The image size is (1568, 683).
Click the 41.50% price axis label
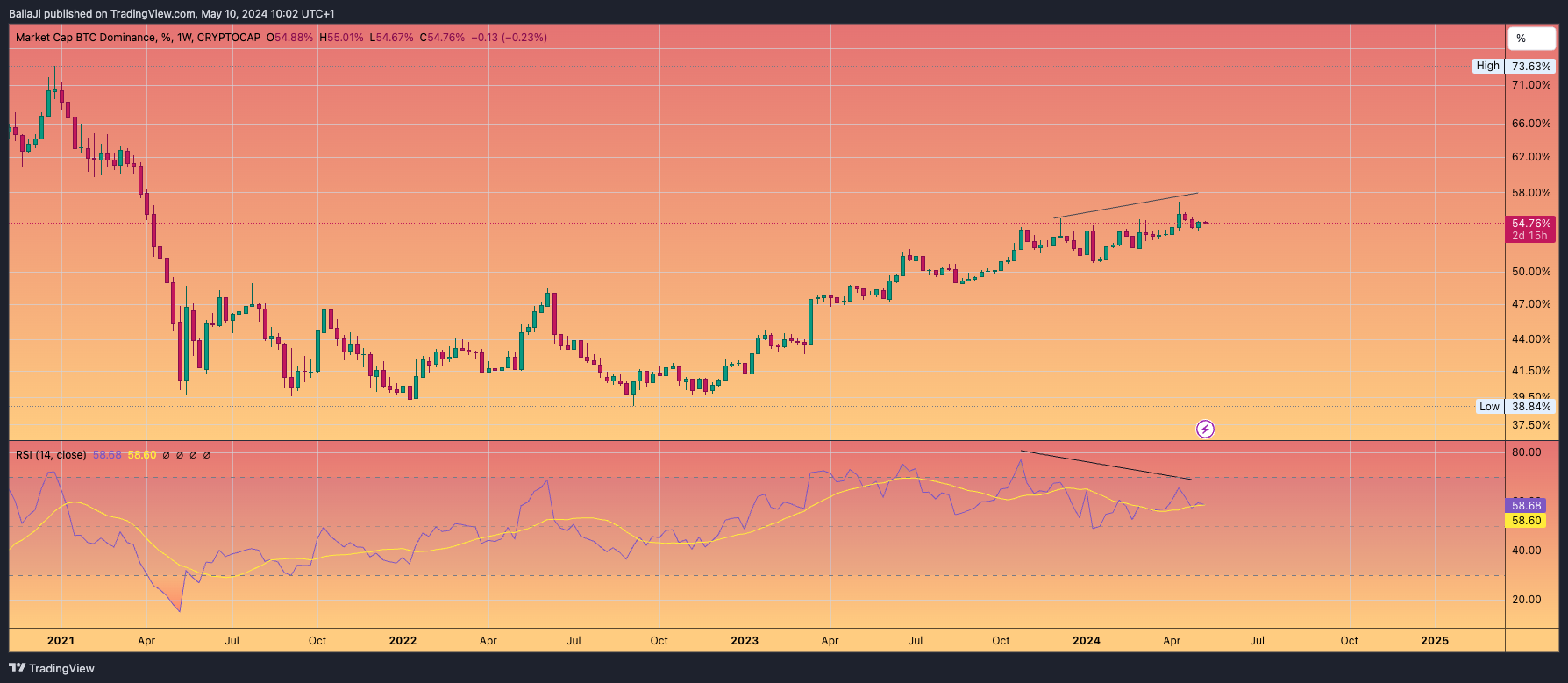coord(1531,371)
